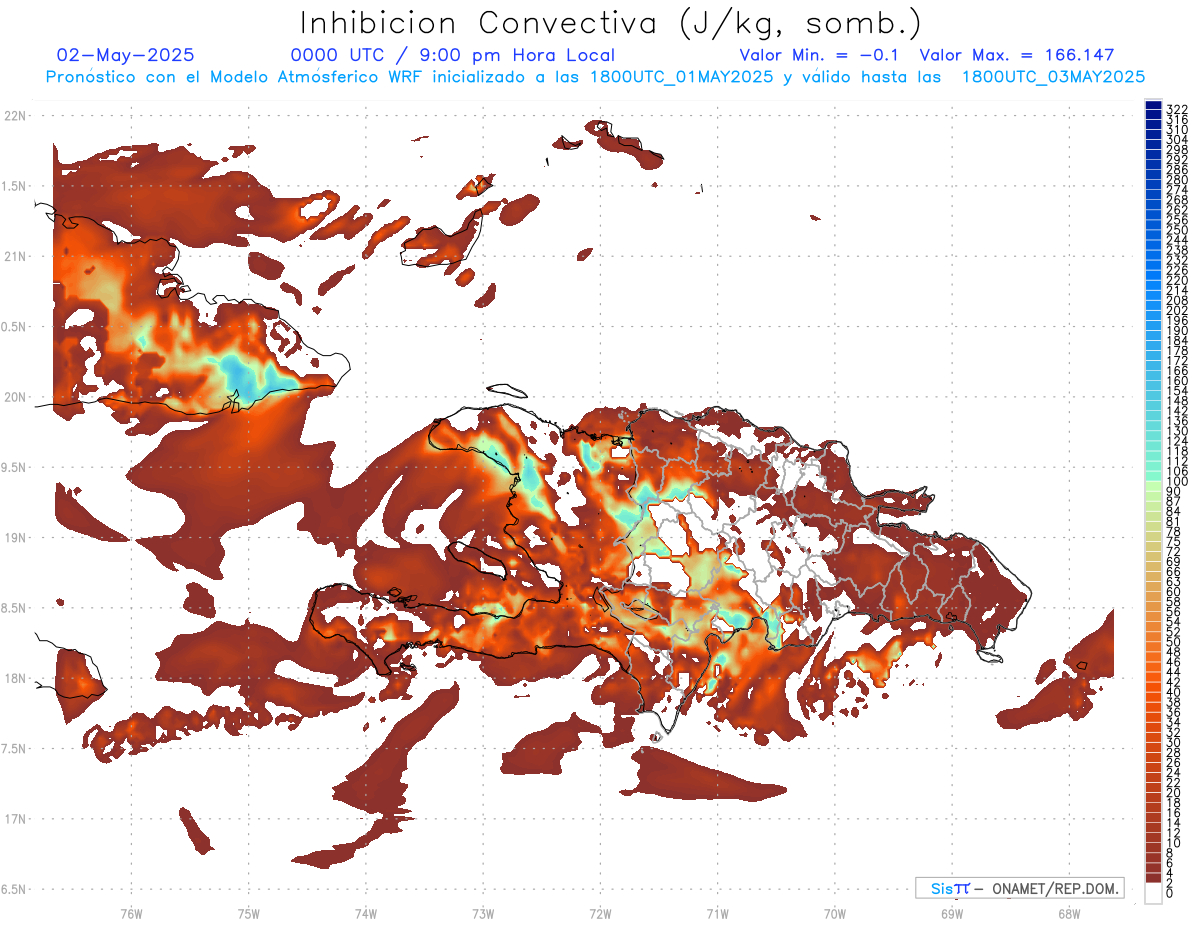Viewport: 1200px width, 927px height.
Task: Click the colorbar value '322'
Action: (x=1177, y=109)
